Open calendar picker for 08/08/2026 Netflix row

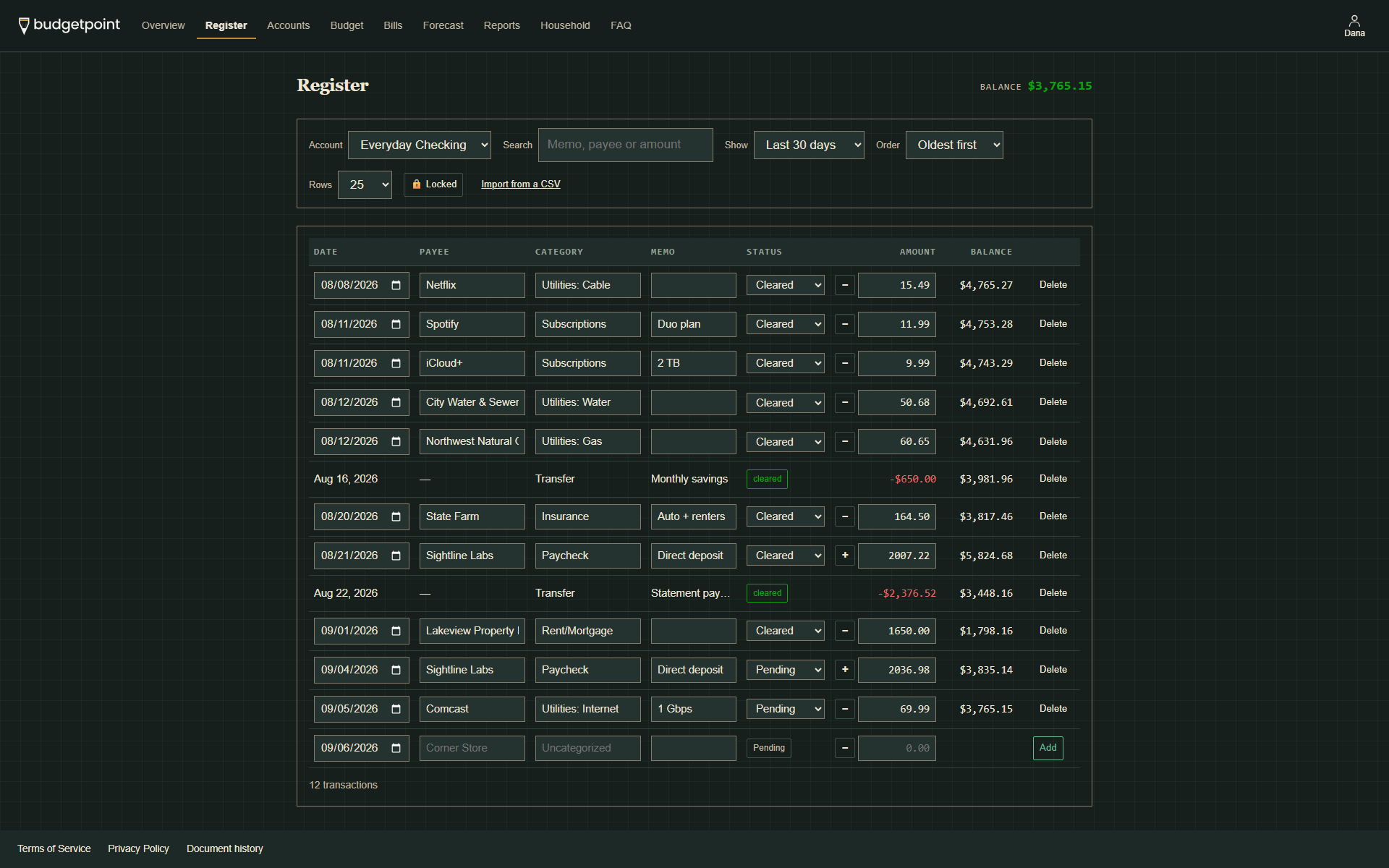tap(396, 285)
